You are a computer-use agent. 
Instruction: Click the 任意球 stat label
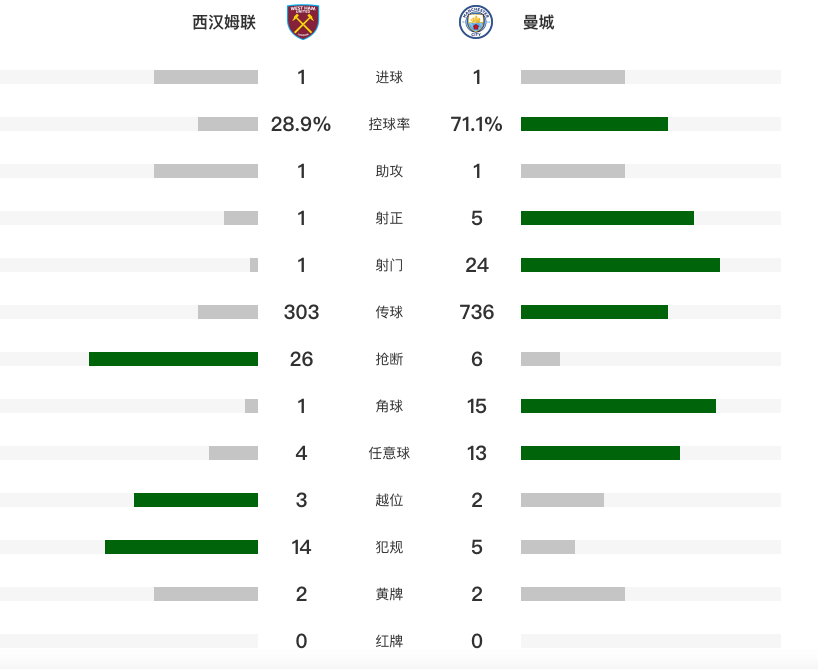(389, 453)
